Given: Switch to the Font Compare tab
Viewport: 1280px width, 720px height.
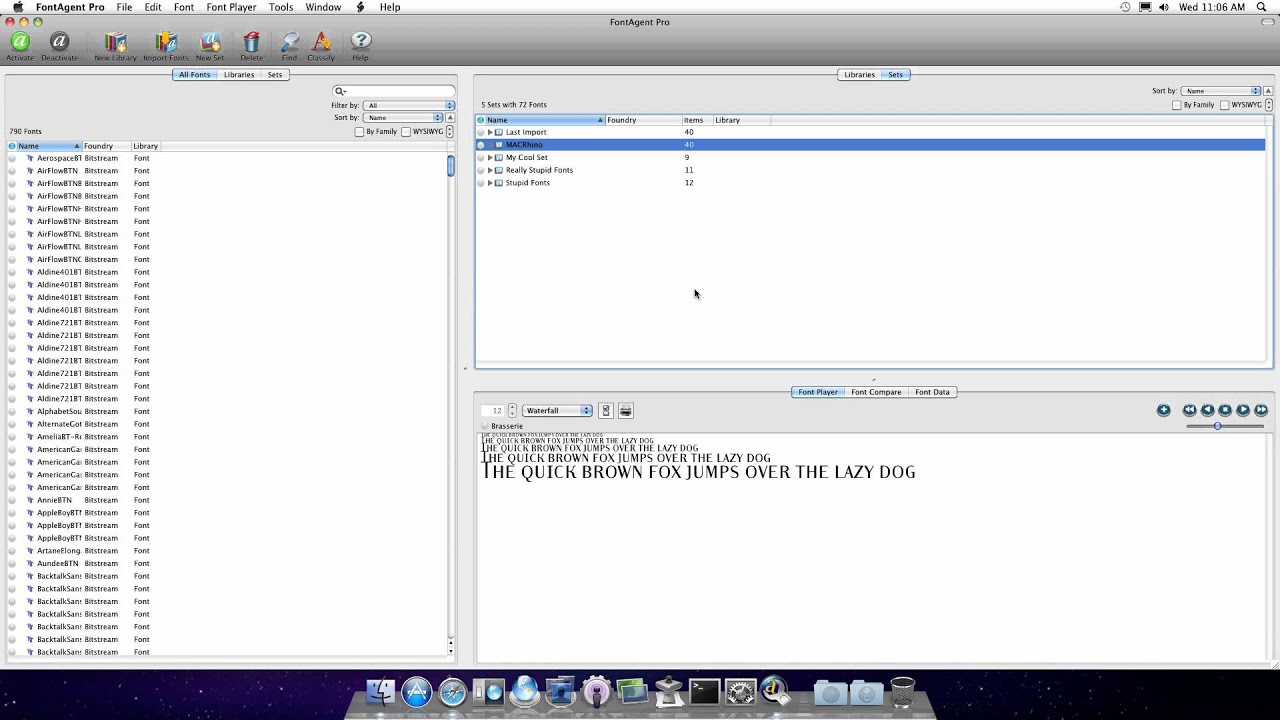Looking at the screenshot, I should pyautogui.click(x=876, y=392).
